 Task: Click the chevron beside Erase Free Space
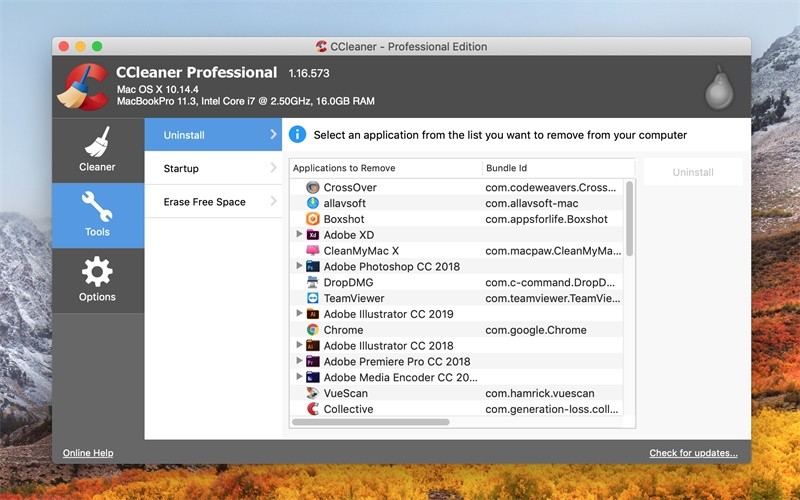click(273, 201)
